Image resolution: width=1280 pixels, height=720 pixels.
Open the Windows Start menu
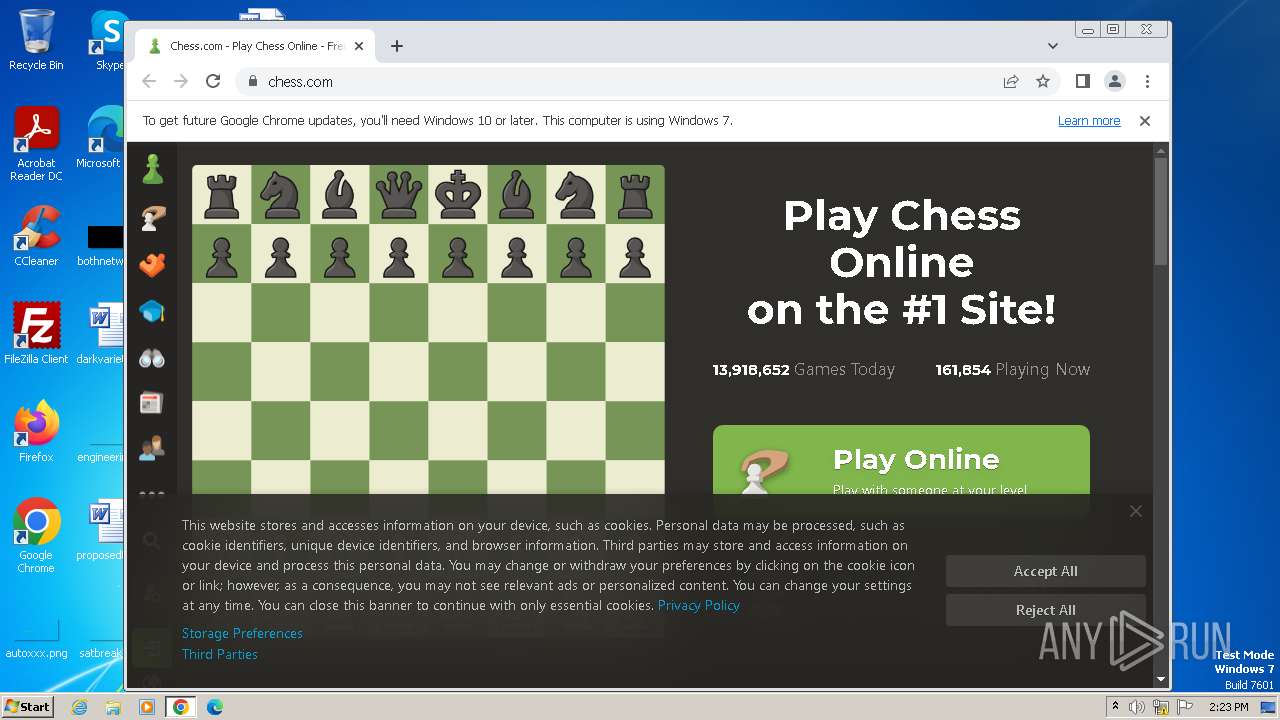(28, 707)
